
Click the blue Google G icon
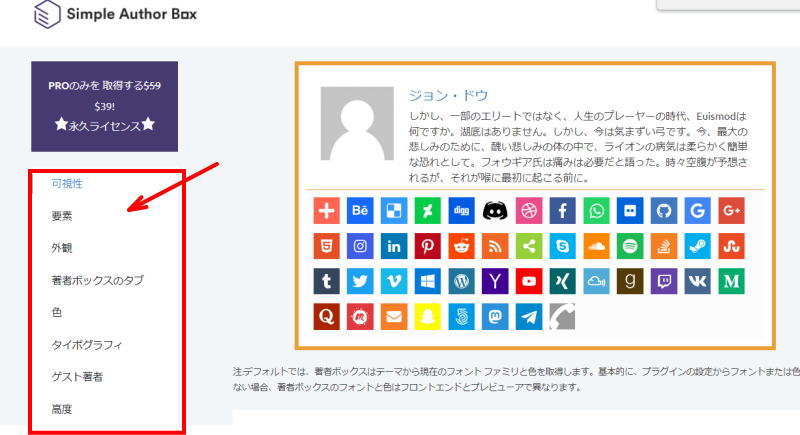(697, 211)
